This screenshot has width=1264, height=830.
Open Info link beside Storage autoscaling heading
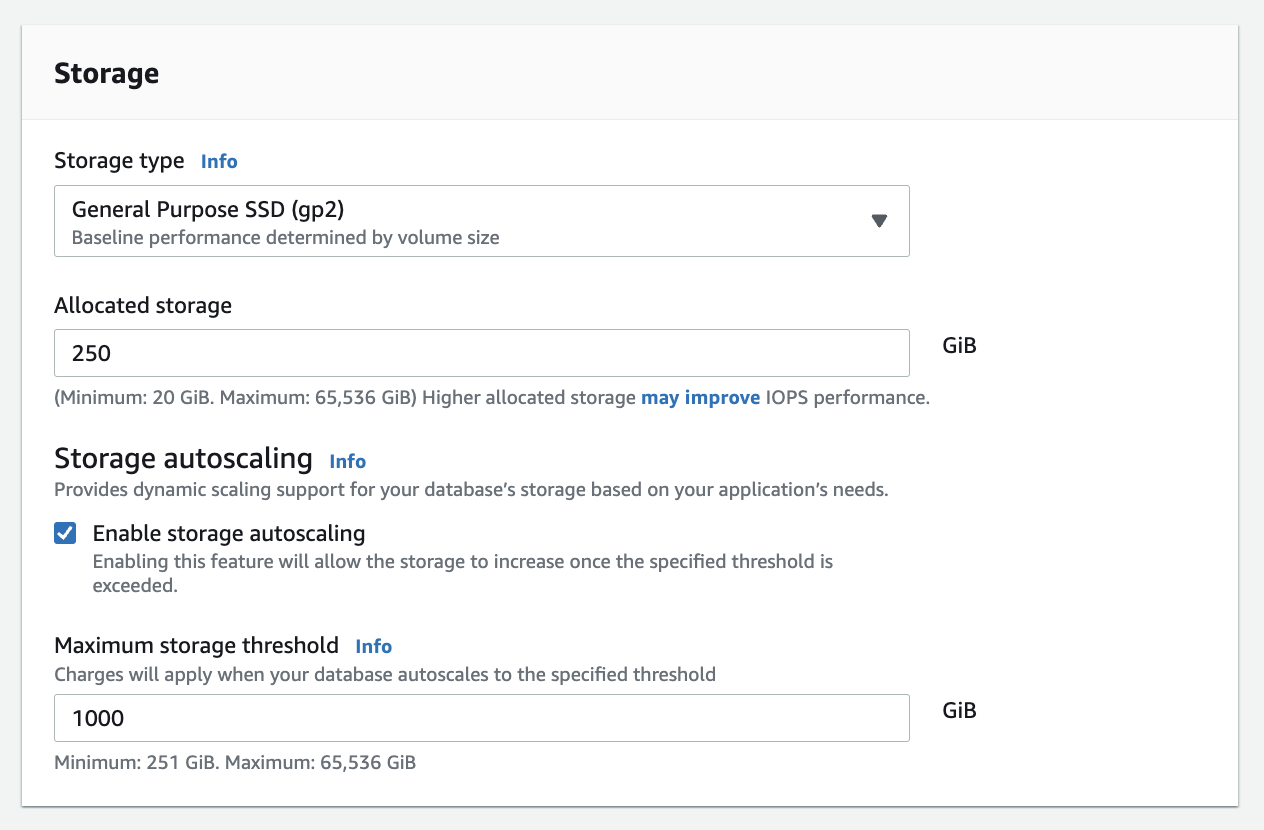[347, 461]
